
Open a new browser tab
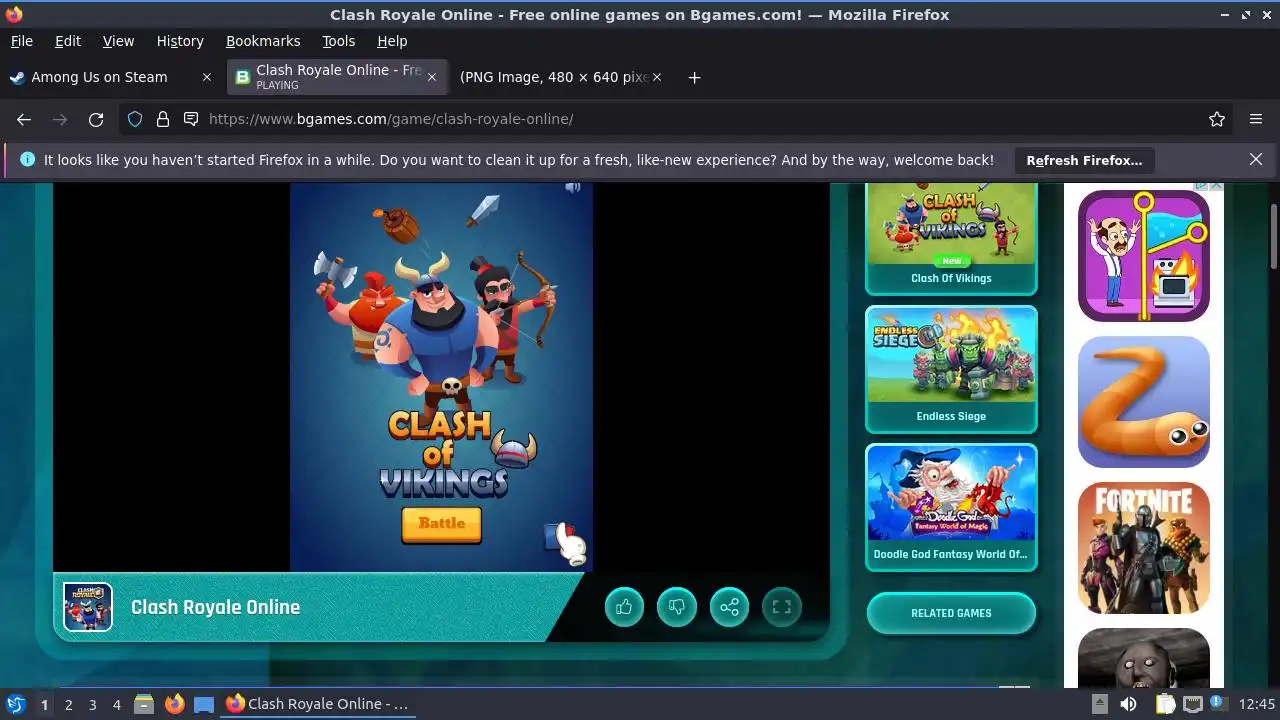coord(694,77)
